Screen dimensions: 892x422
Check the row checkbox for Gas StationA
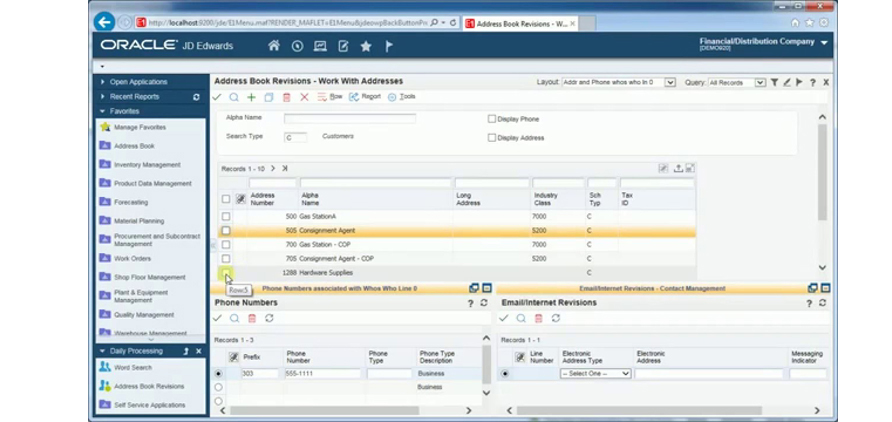tap(226, 217)
